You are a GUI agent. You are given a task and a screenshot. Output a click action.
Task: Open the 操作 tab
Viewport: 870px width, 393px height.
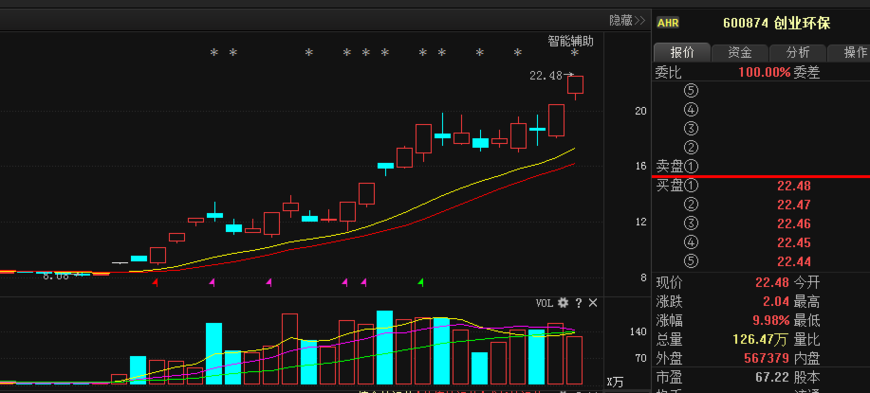point(852,53)
